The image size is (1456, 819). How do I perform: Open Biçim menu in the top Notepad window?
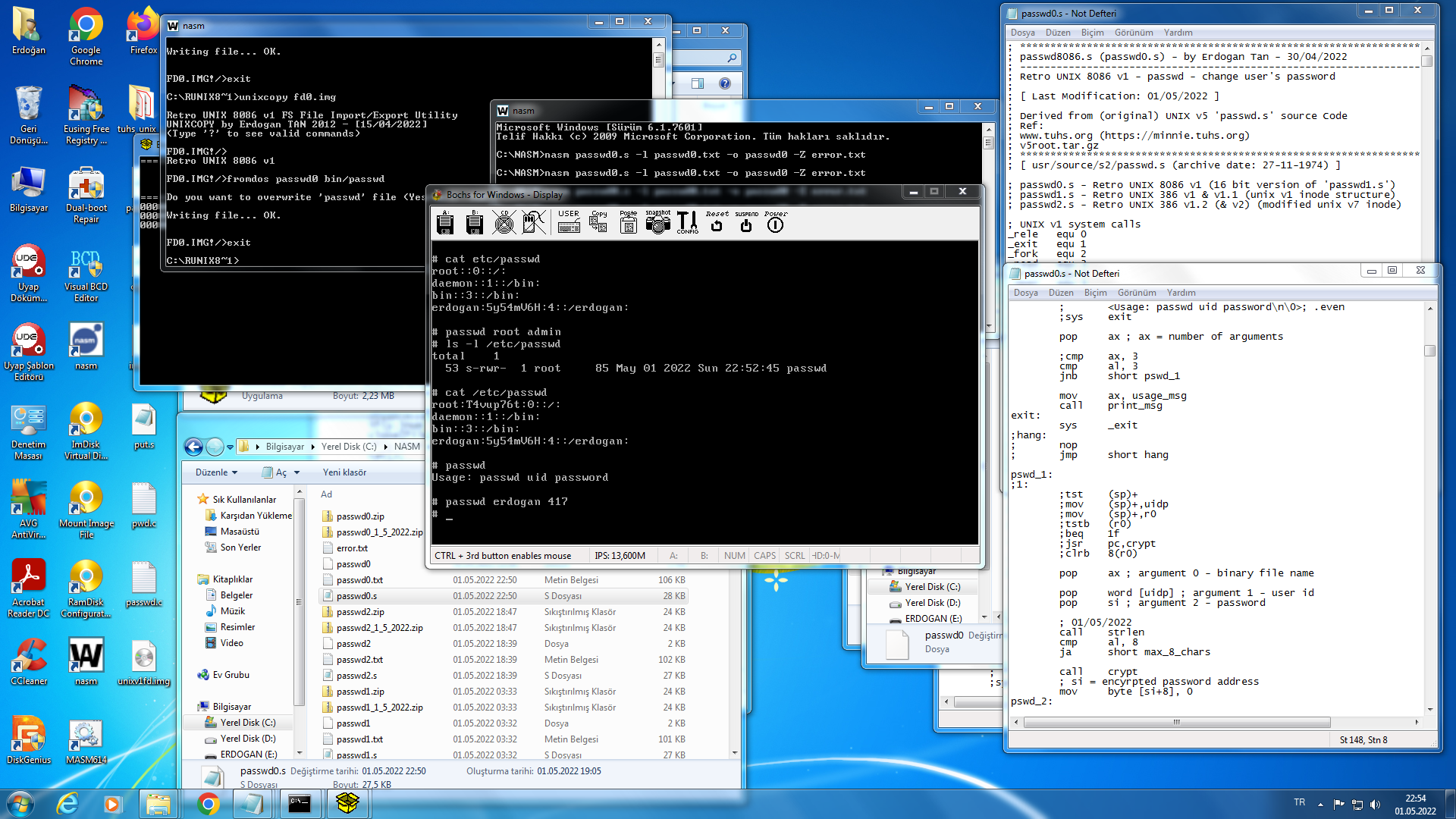click(1092, 33)
